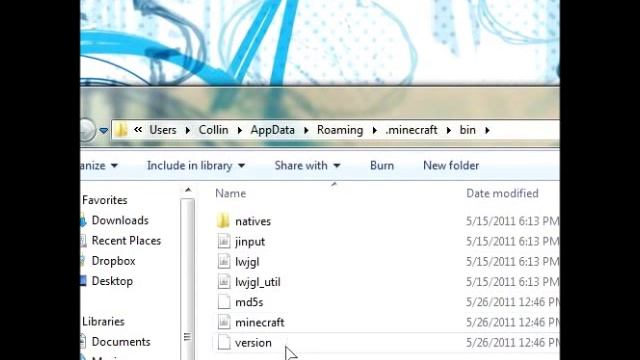
Task: Select the version file icon
Action: coord(224,342)
